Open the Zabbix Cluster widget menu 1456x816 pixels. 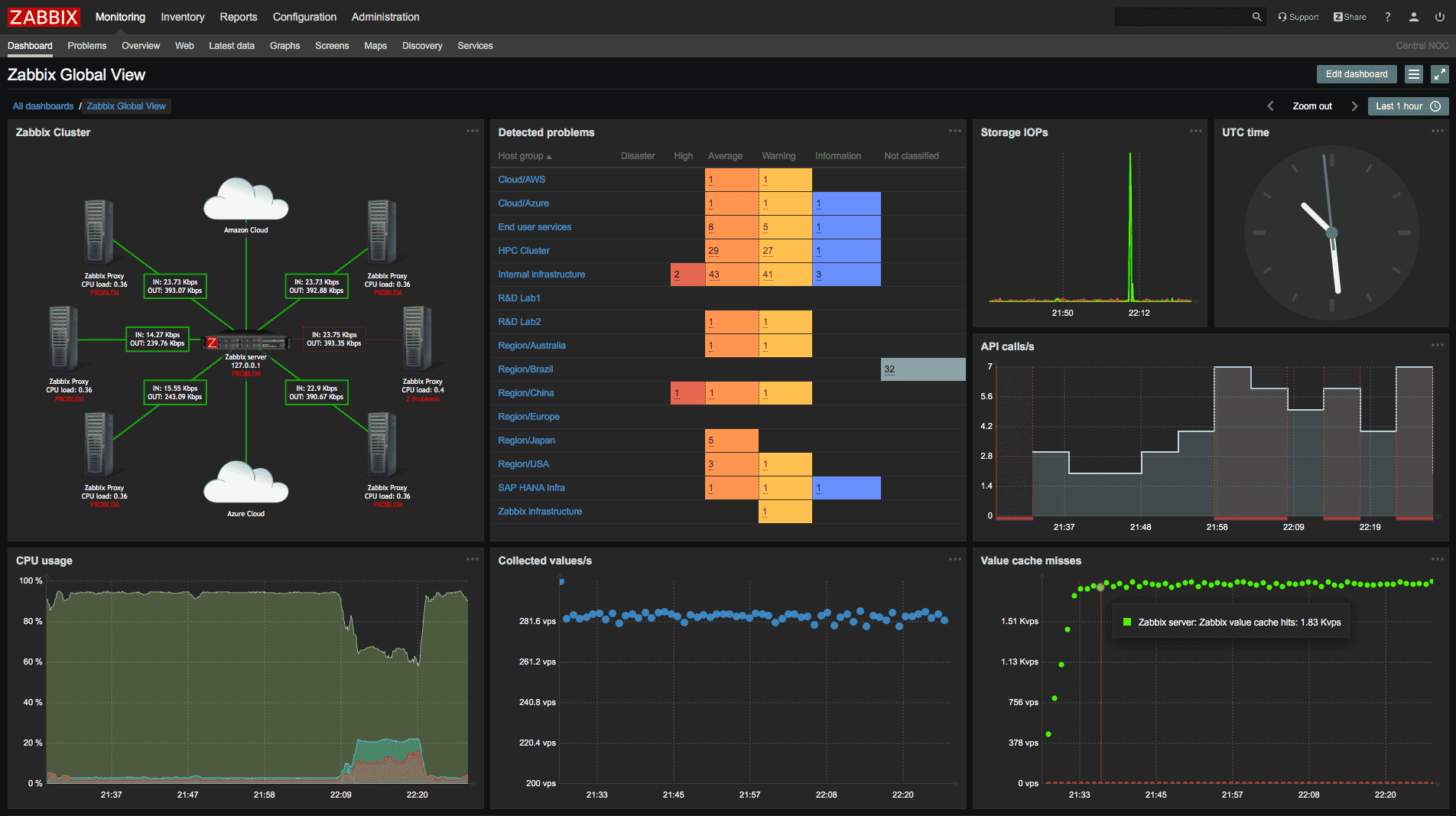472,131
